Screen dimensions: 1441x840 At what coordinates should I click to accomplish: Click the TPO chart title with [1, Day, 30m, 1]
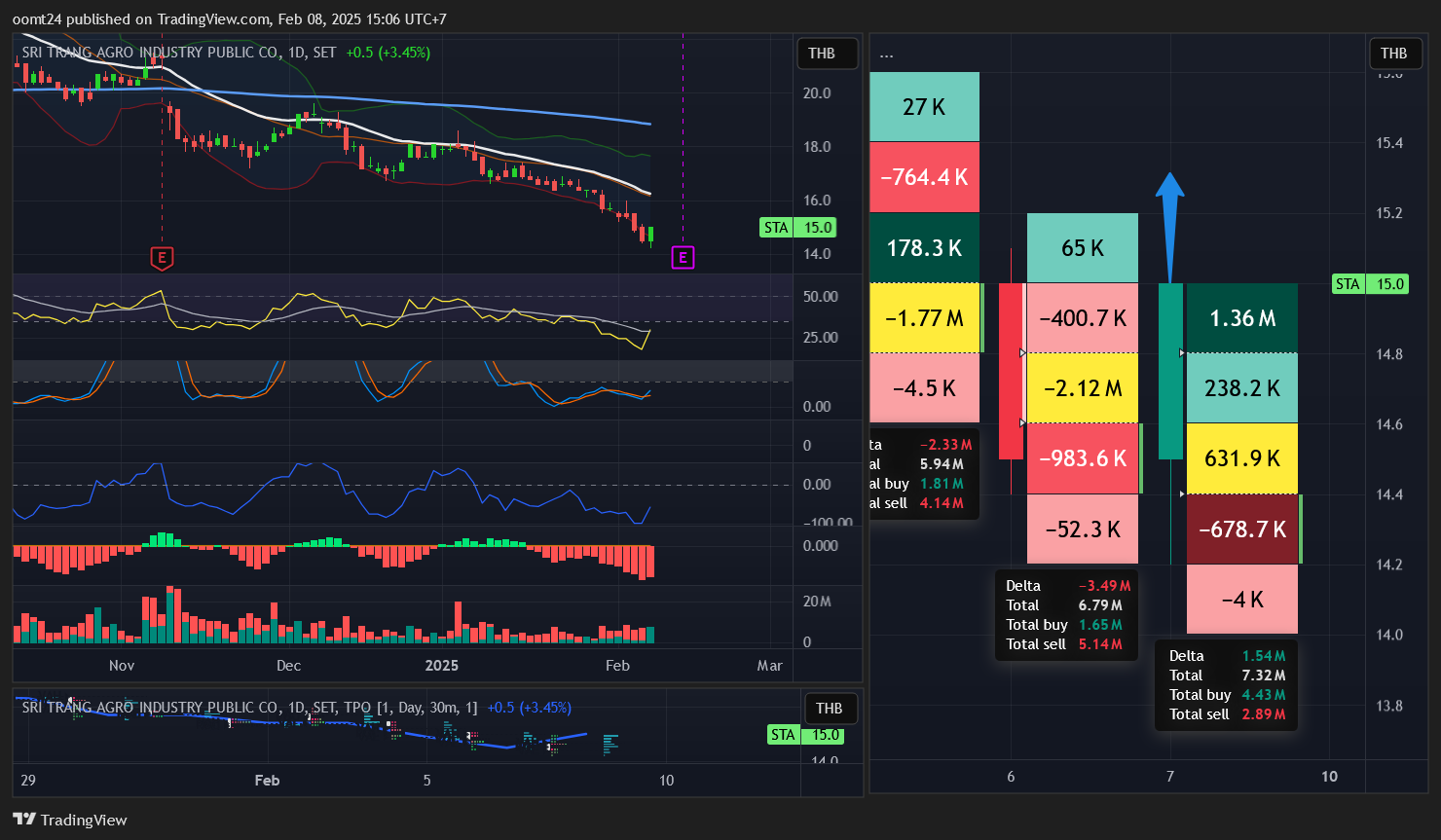[x=250, y=708]
